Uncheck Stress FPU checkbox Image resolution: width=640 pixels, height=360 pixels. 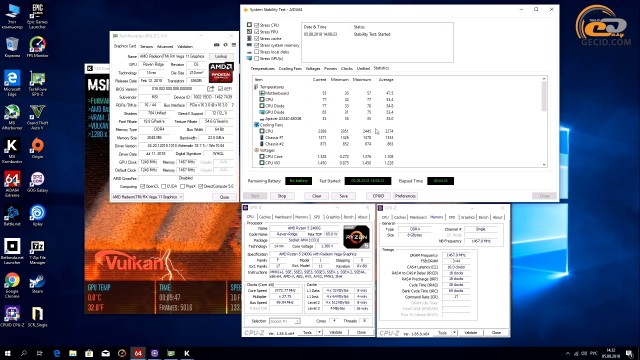pos(257,32)
